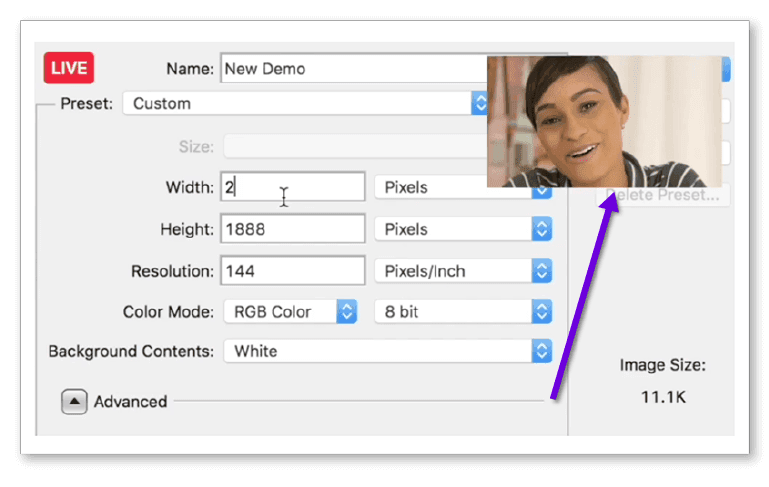Click the Image Size label

pos(662,366)
